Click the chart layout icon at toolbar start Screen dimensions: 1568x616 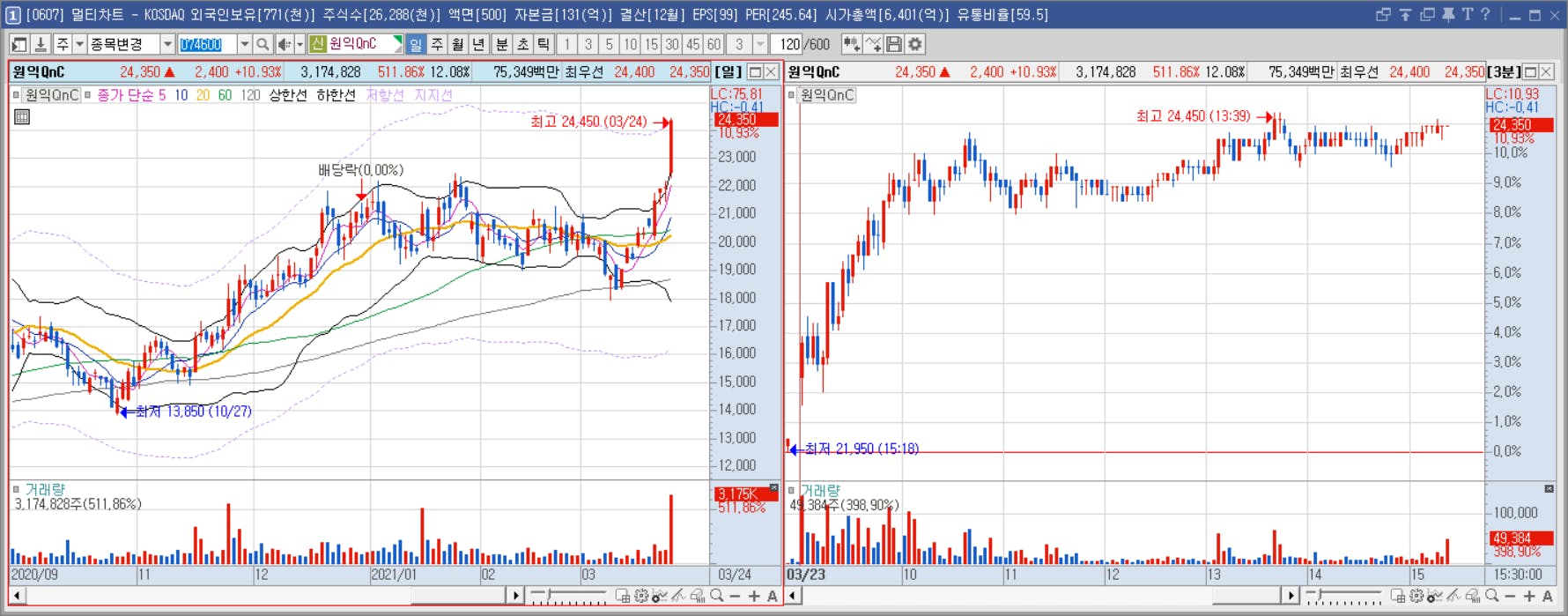point(19,44)
